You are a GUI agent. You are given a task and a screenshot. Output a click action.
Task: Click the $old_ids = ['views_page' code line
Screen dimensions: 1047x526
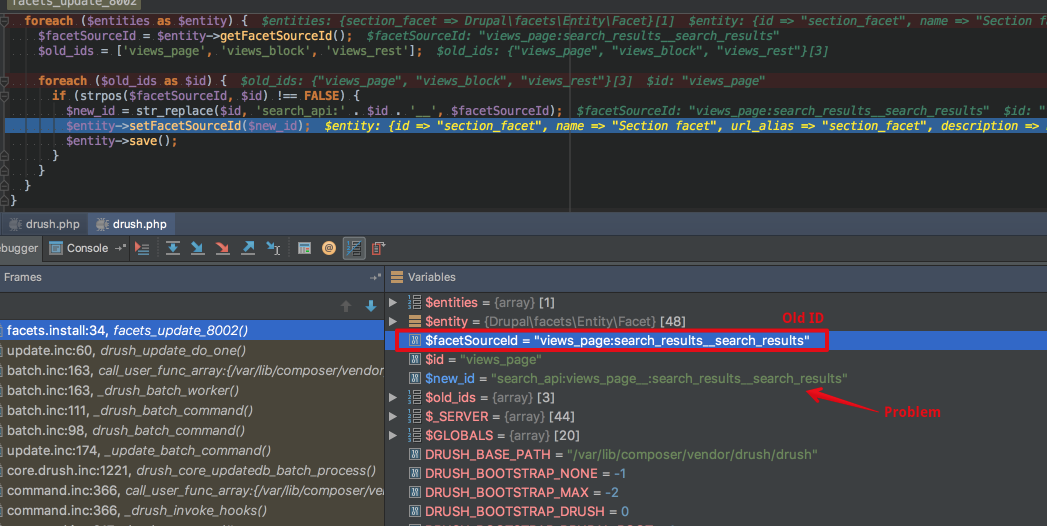pyautogui.click(x=230, y=51)
